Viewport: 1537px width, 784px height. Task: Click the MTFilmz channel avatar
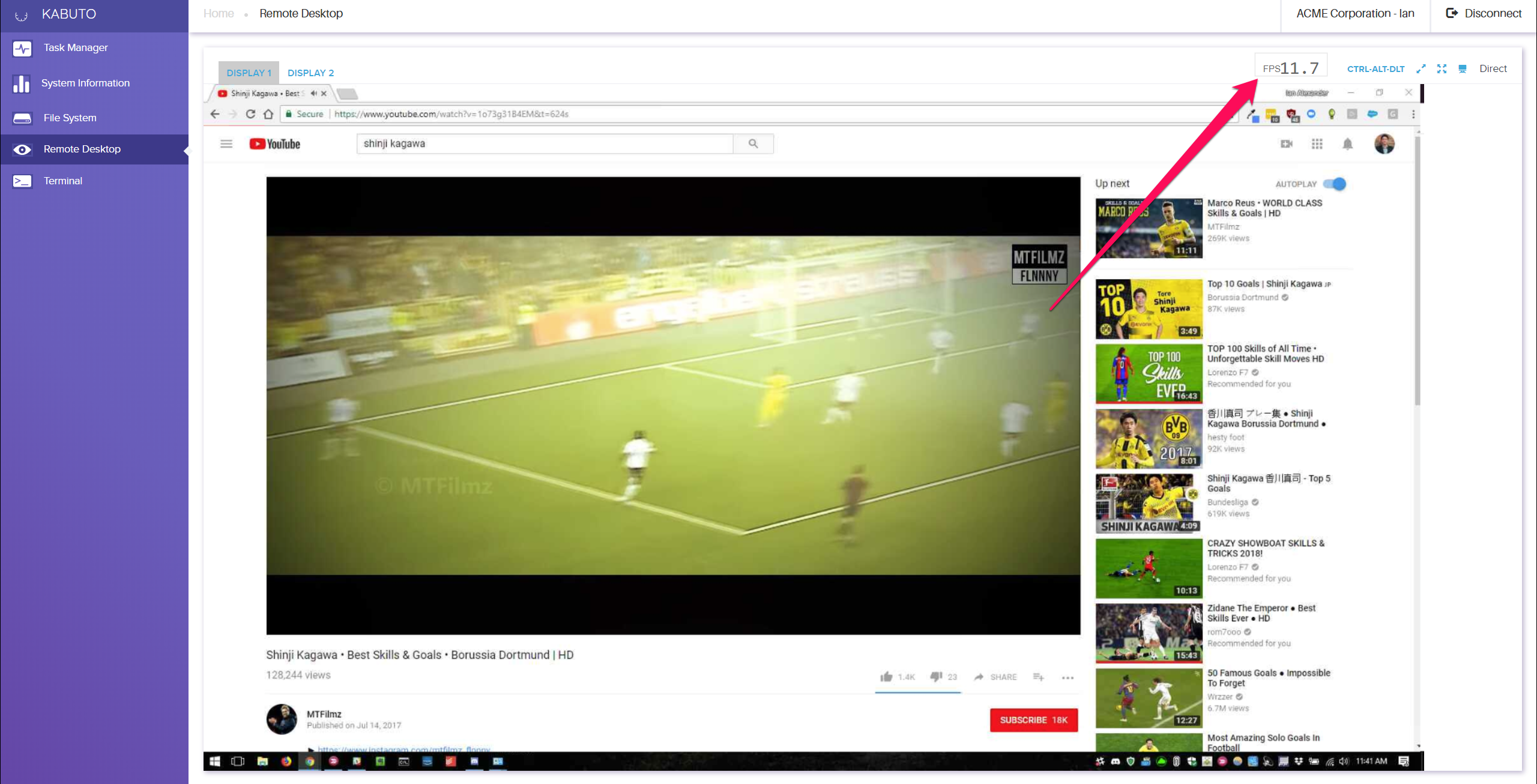pyautogui.click(x=282, y=719)
